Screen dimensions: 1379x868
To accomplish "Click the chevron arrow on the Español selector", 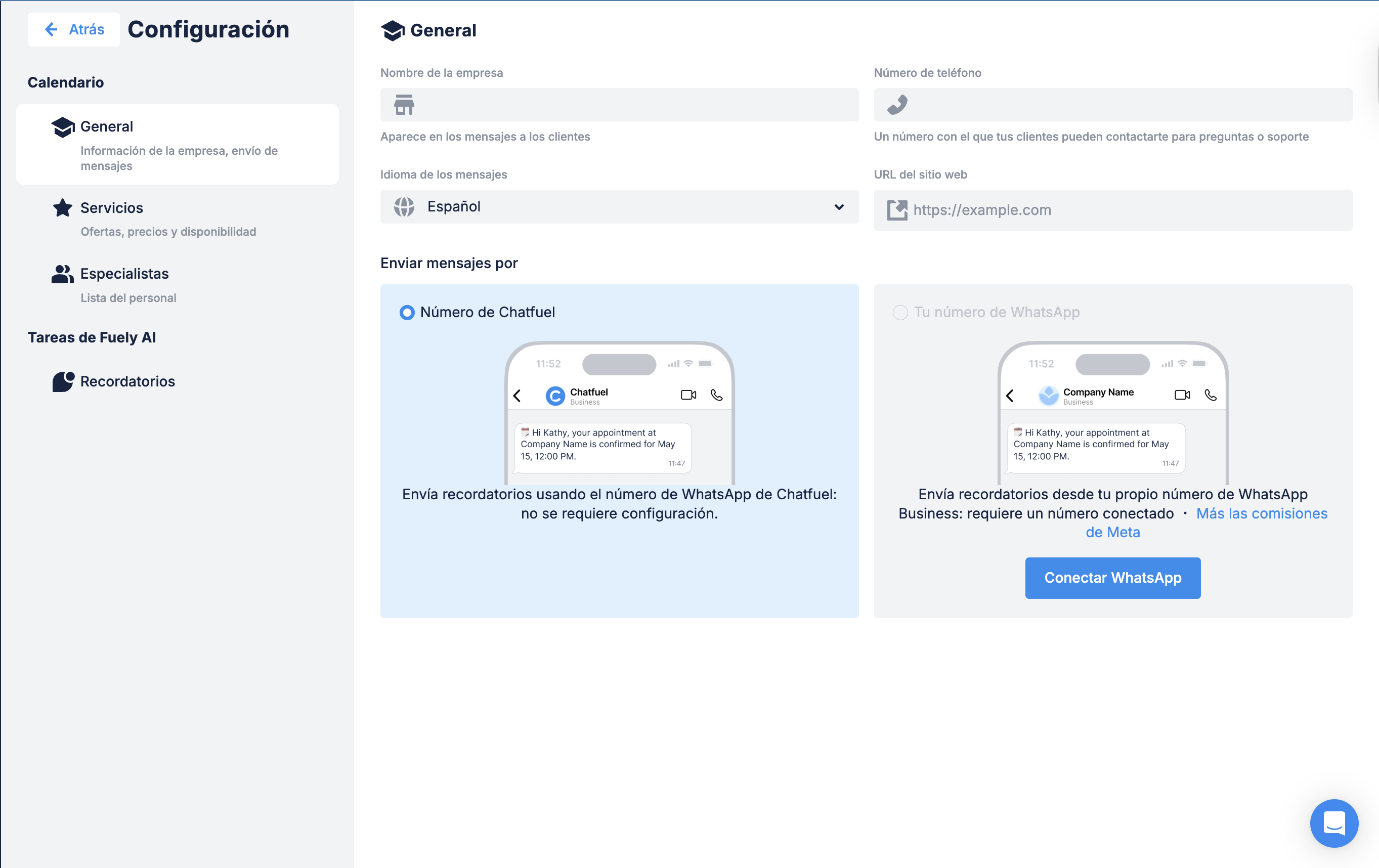I will pyautogui.click(x=839, y=207).
